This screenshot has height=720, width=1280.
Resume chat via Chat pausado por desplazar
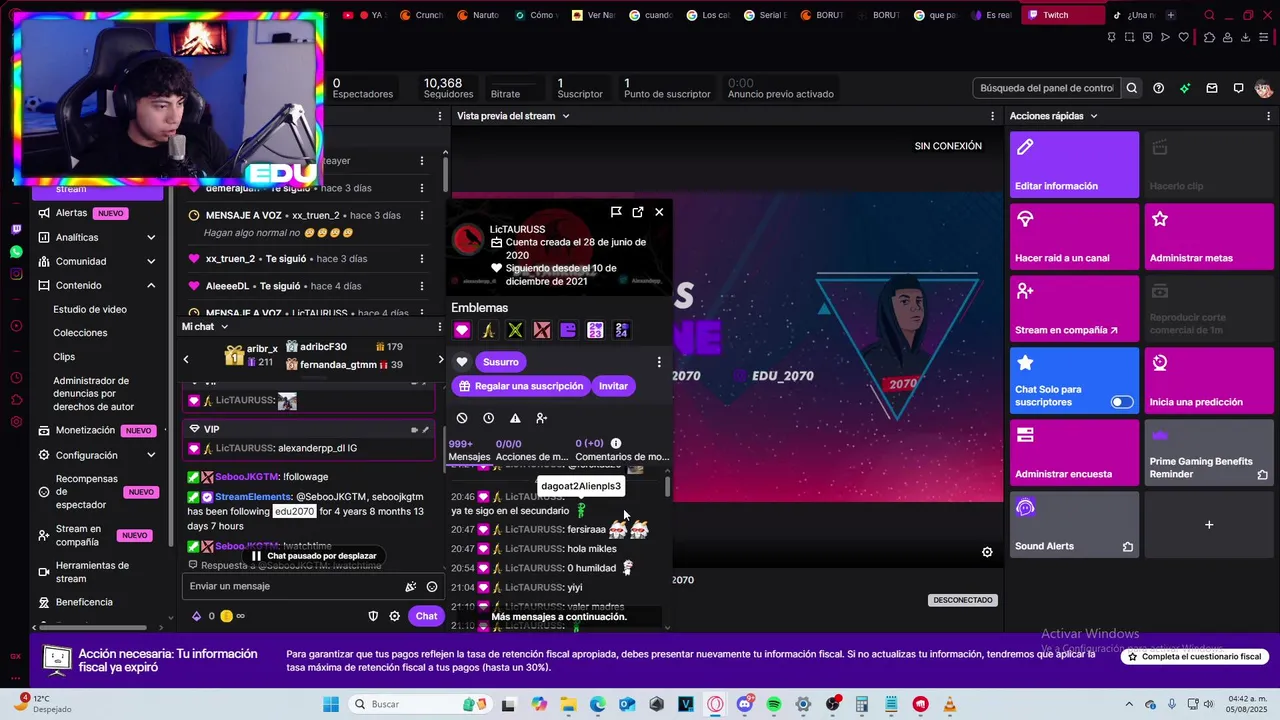[x=314, y=556]
